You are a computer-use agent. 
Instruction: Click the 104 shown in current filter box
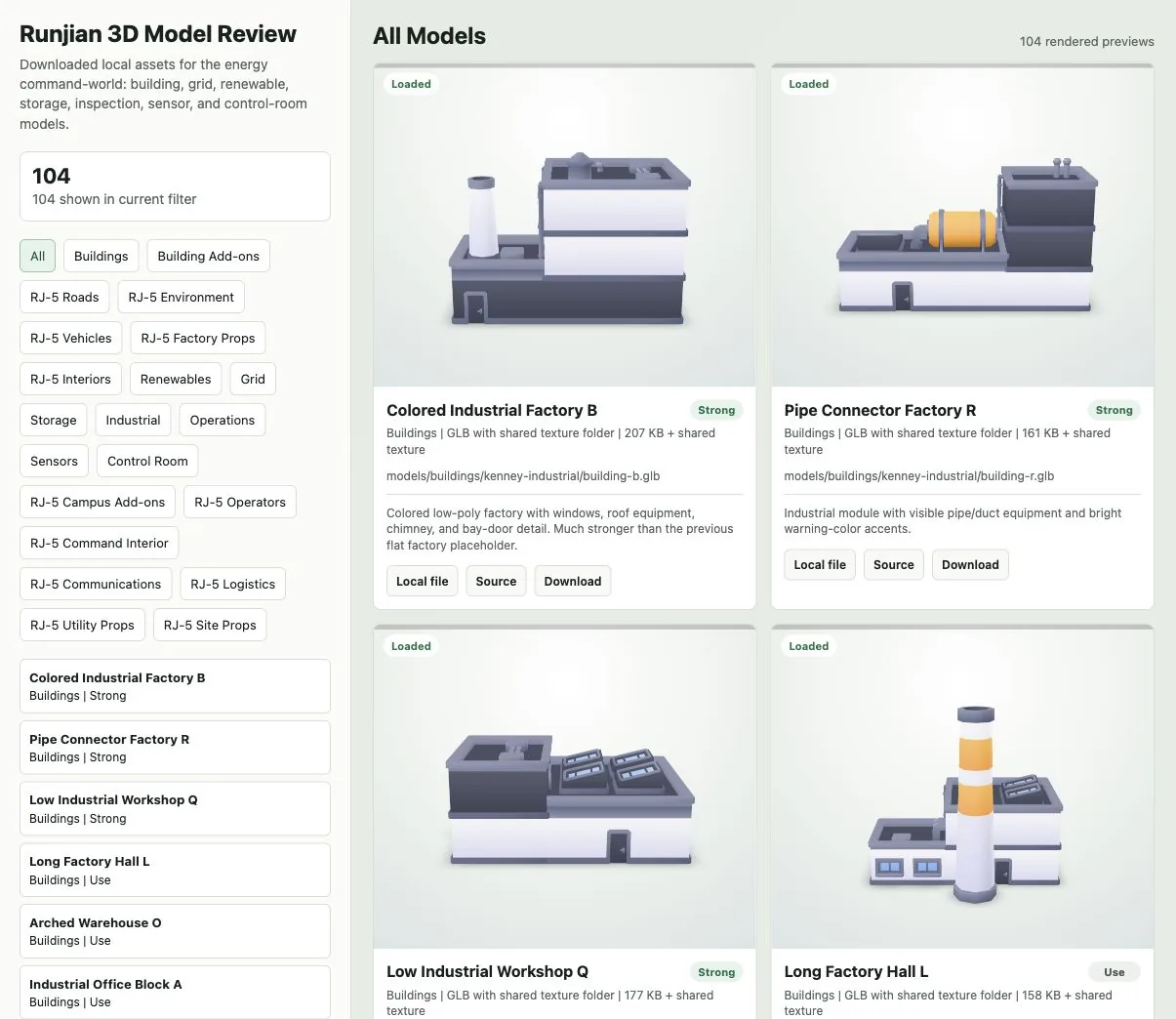(175, 186)
